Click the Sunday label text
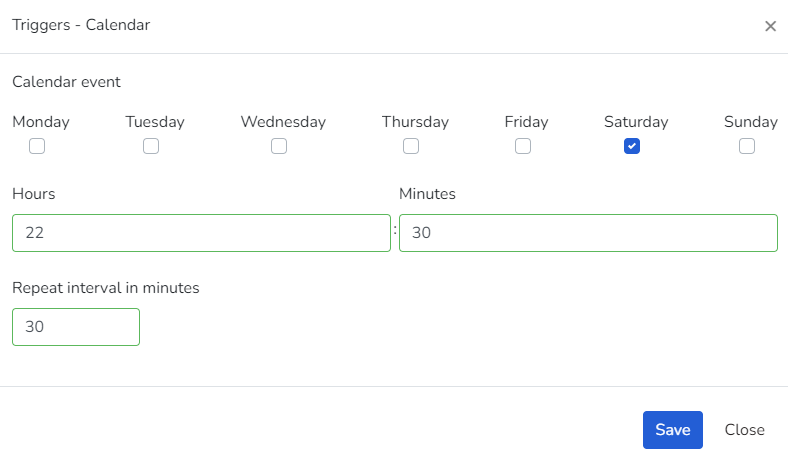The image size is (788, 463). tap(750, 122)
